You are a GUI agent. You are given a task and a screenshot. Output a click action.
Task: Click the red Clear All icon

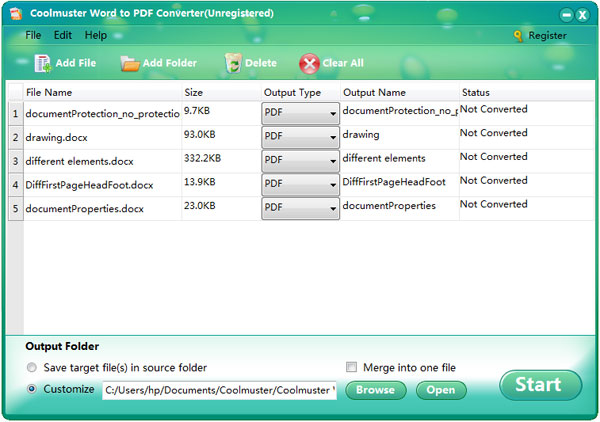pyautogui.click(x=309, y=64)
